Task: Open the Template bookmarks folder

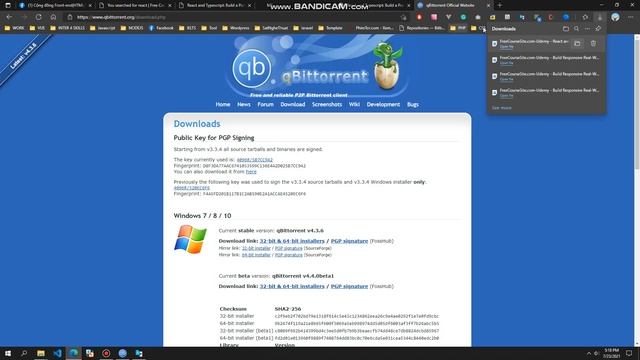Action: tap(330, 28)
